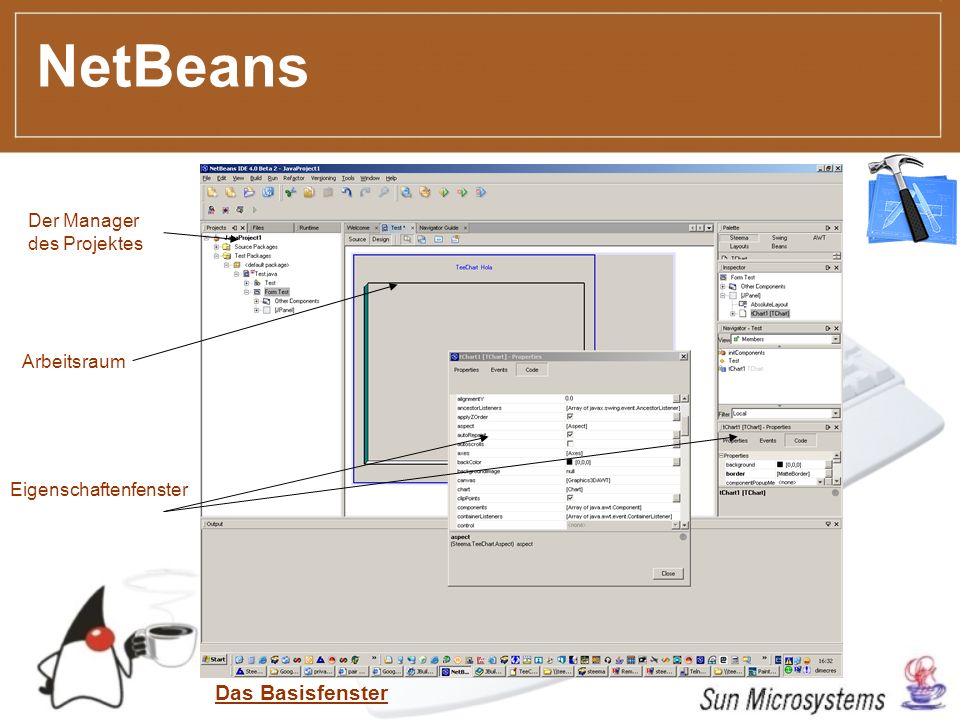
Task: Select Events tab in tChart1 Properties dialog
Action: (x=499, y=370)
